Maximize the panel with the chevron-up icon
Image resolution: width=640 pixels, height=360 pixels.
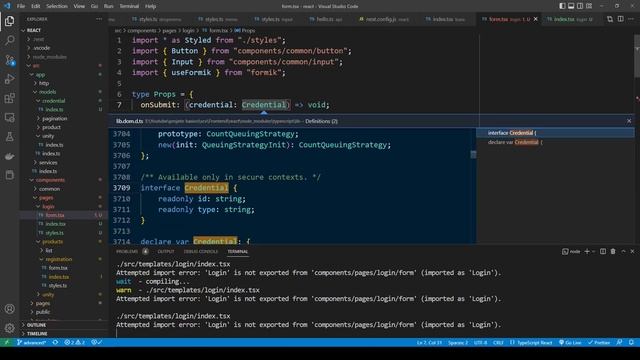point(623,251)
